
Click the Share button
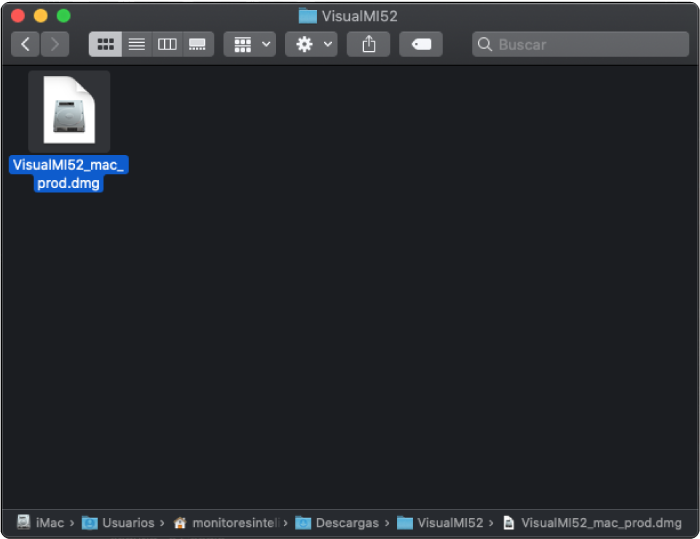point(369,44)
